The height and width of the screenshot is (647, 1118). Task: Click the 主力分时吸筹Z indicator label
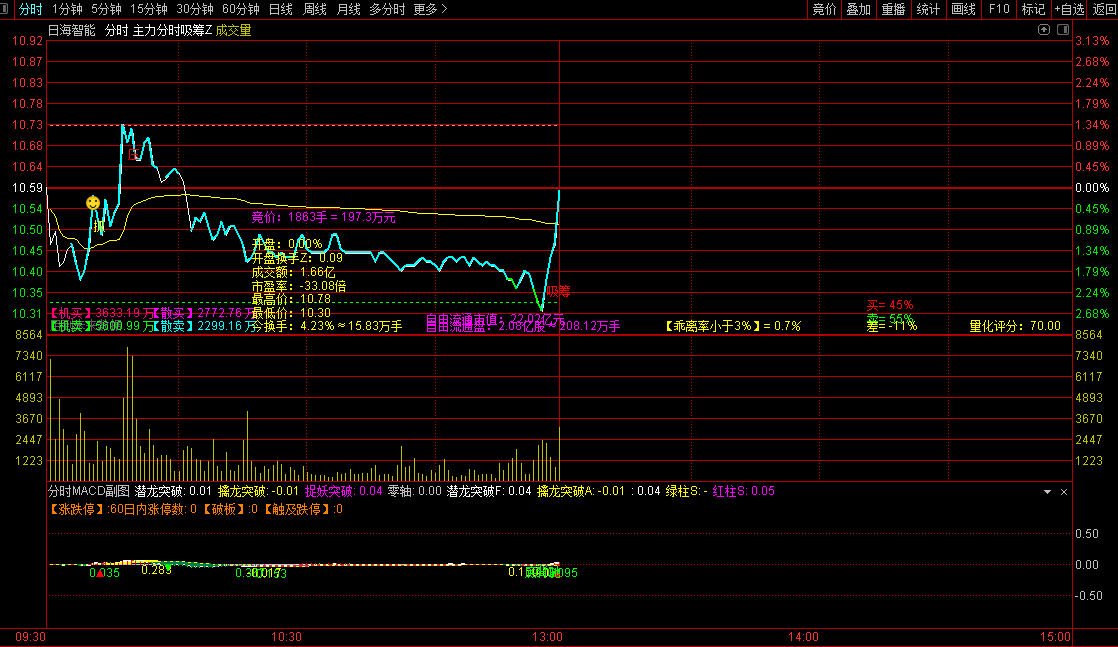[173, 30]
